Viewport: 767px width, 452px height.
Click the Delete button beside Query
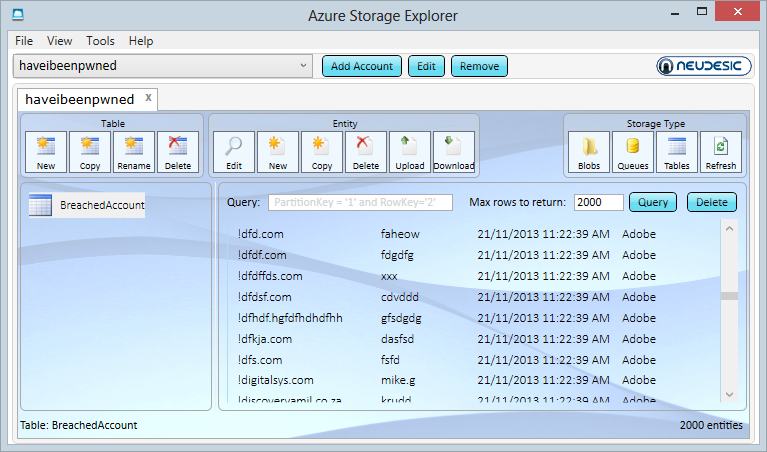click(x=712, y=202)
